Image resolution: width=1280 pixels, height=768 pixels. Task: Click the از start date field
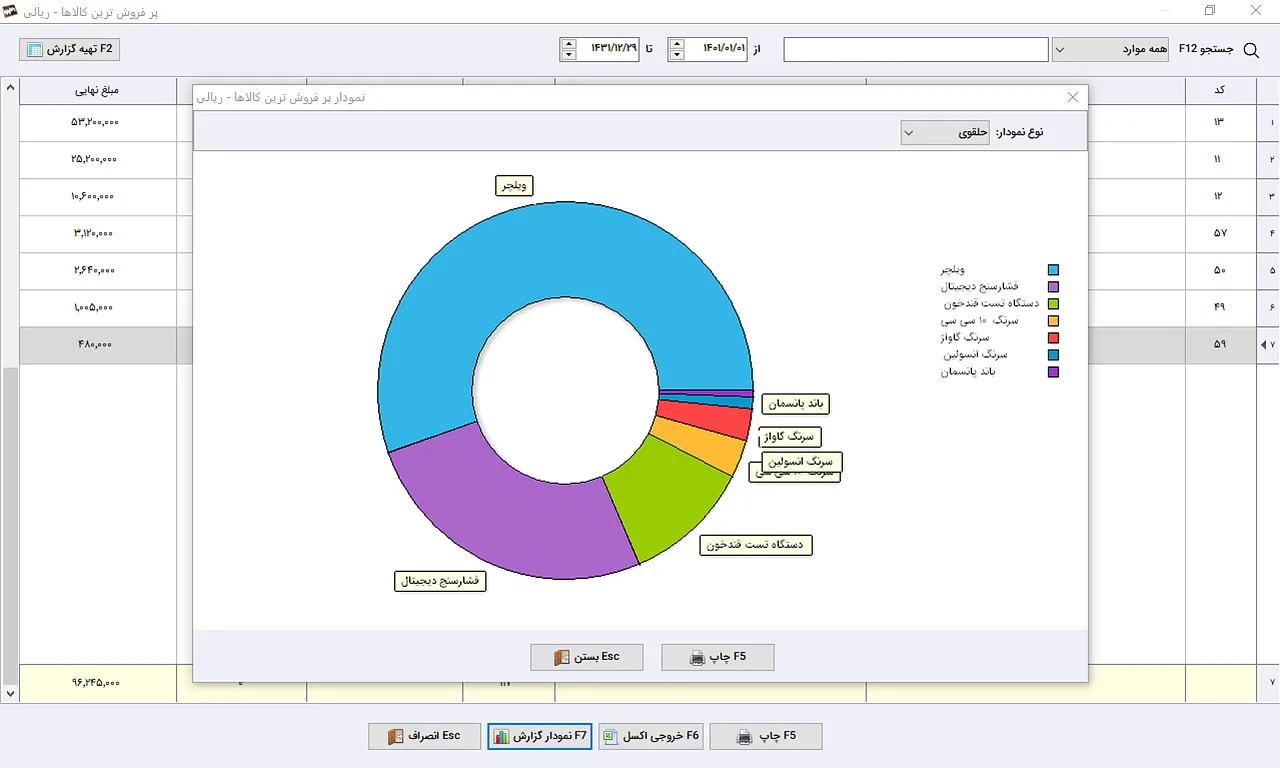[x=716, y=49]
